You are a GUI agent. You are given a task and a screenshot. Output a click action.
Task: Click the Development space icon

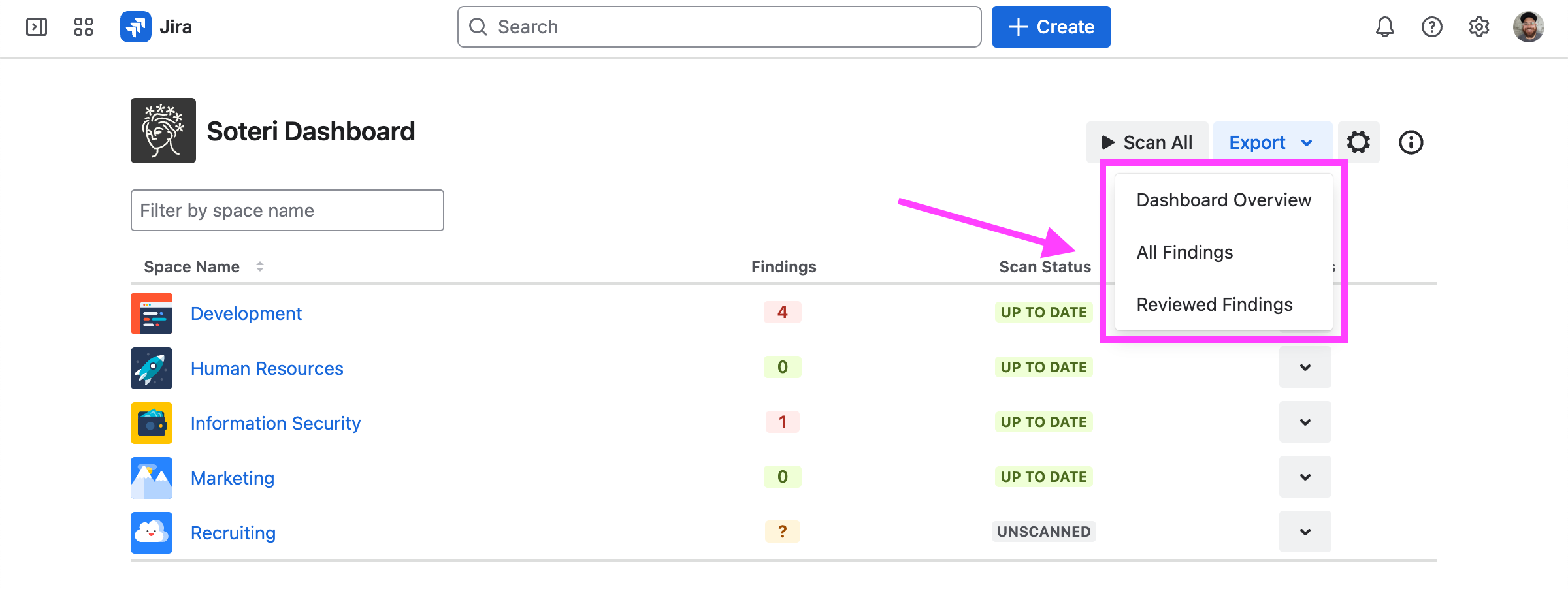point(152,313)
